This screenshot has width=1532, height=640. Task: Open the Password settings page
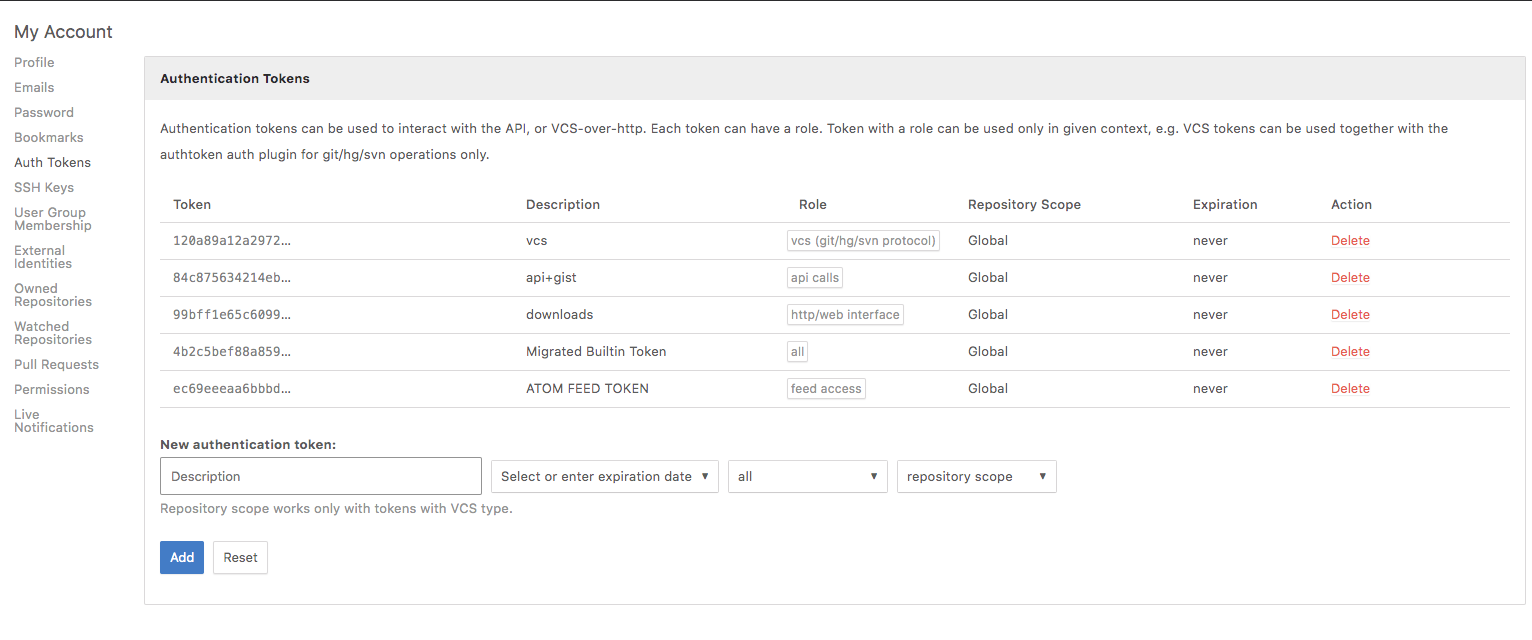pyautogui.click(x=44, y=112)
